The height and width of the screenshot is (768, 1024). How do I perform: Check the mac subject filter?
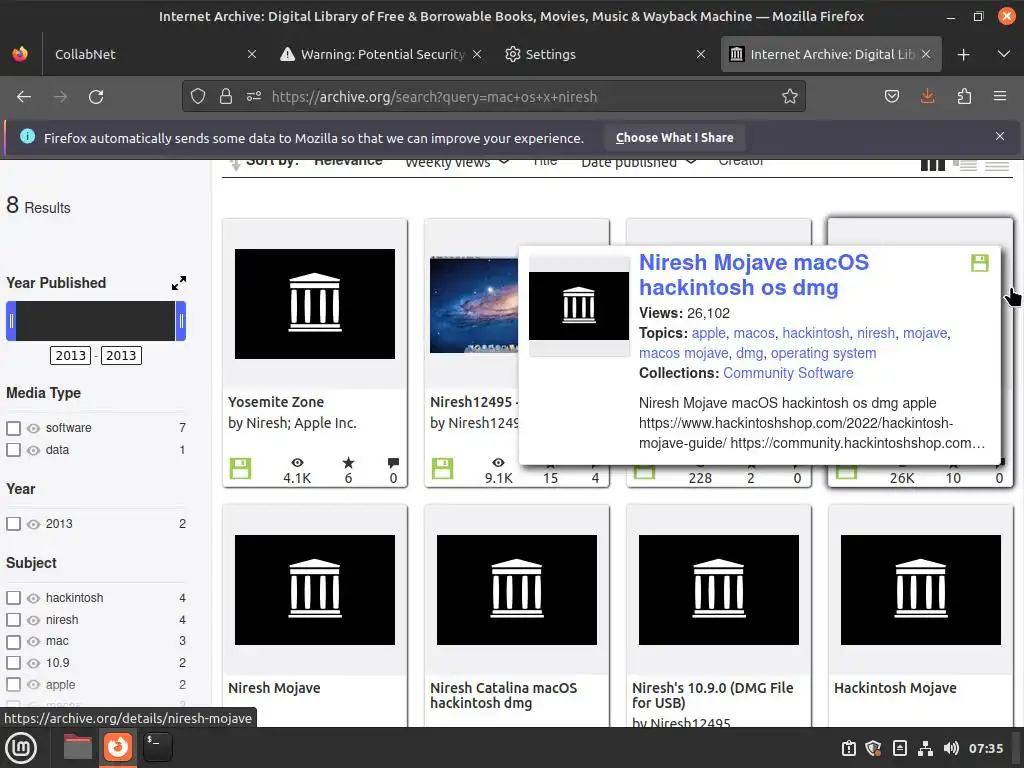13,641
